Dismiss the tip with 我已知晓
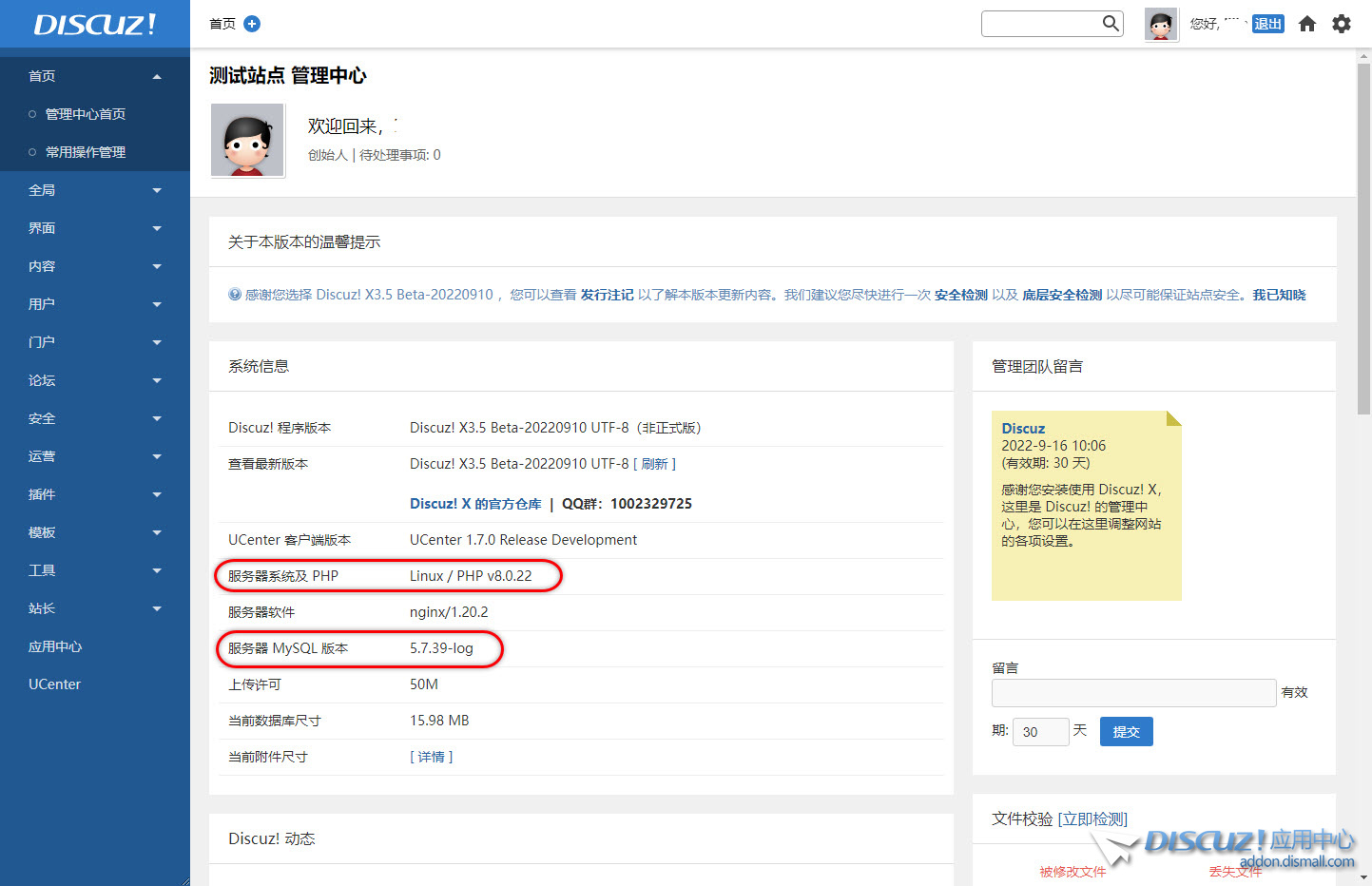This screenshot has height=886, width=1372. point(1279,295)
